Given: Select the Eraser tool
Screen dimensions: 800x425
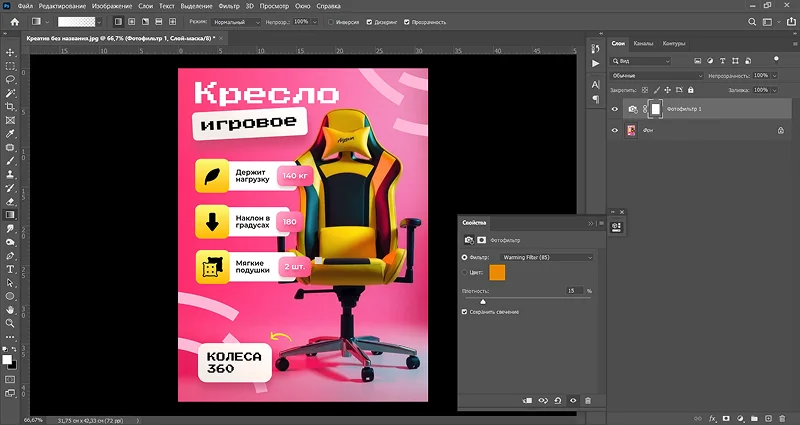Looking at the screenshot, I should click(10, 202).
